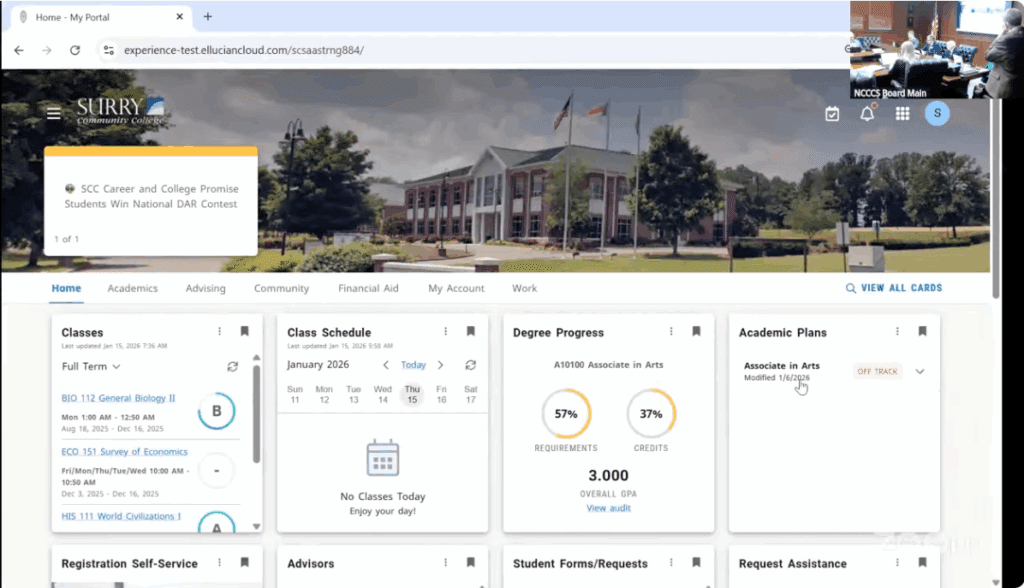
Task: Toggle bookmark on Academic Plans card
Action: pyautogui.click(x=922, y=332)
